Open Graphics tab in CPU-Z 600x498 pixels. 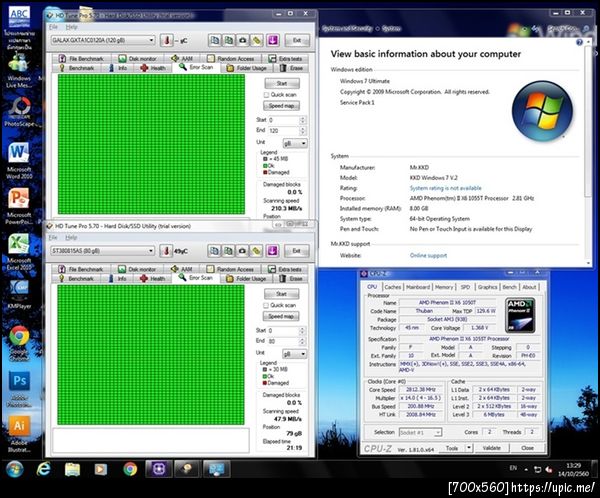488,287
